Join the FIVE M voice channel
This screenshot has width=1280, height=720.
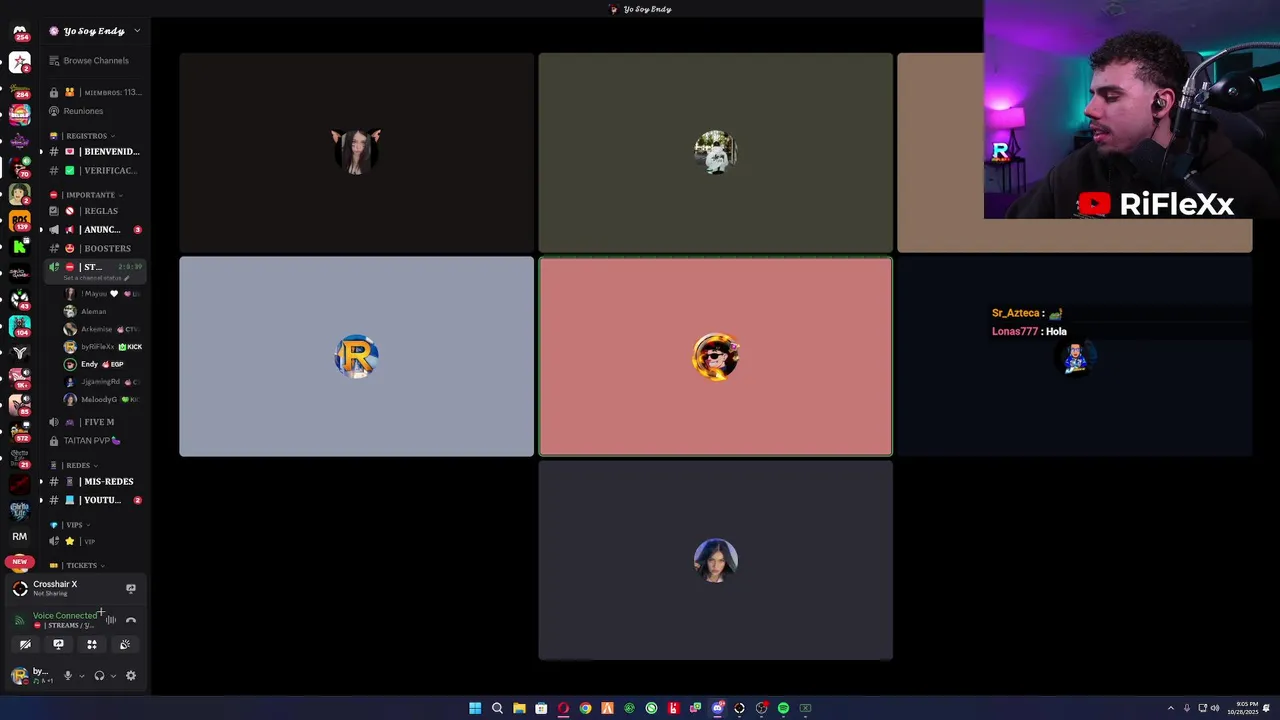point(95,422)
